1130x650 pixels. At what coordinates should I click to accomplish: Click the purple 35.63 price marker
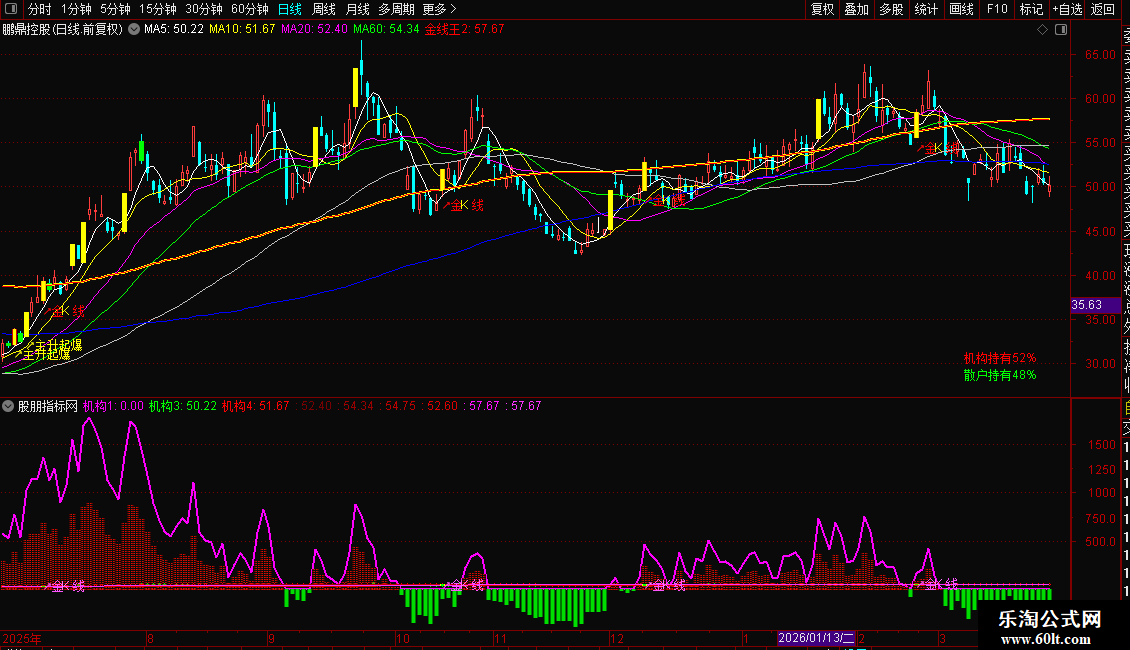coord(1086,305)
